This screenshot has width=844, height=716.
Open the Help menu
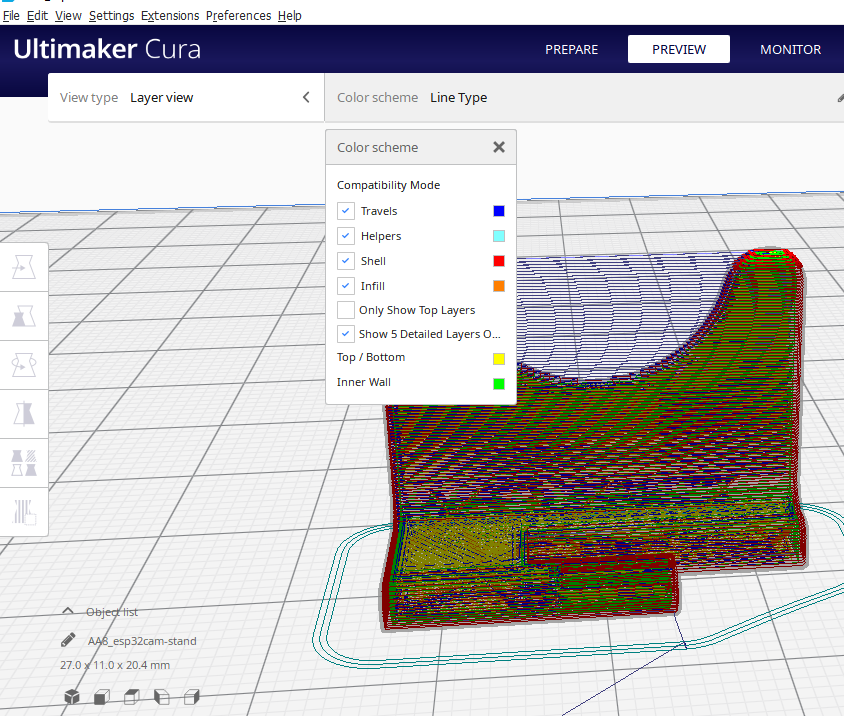[290, 16]
